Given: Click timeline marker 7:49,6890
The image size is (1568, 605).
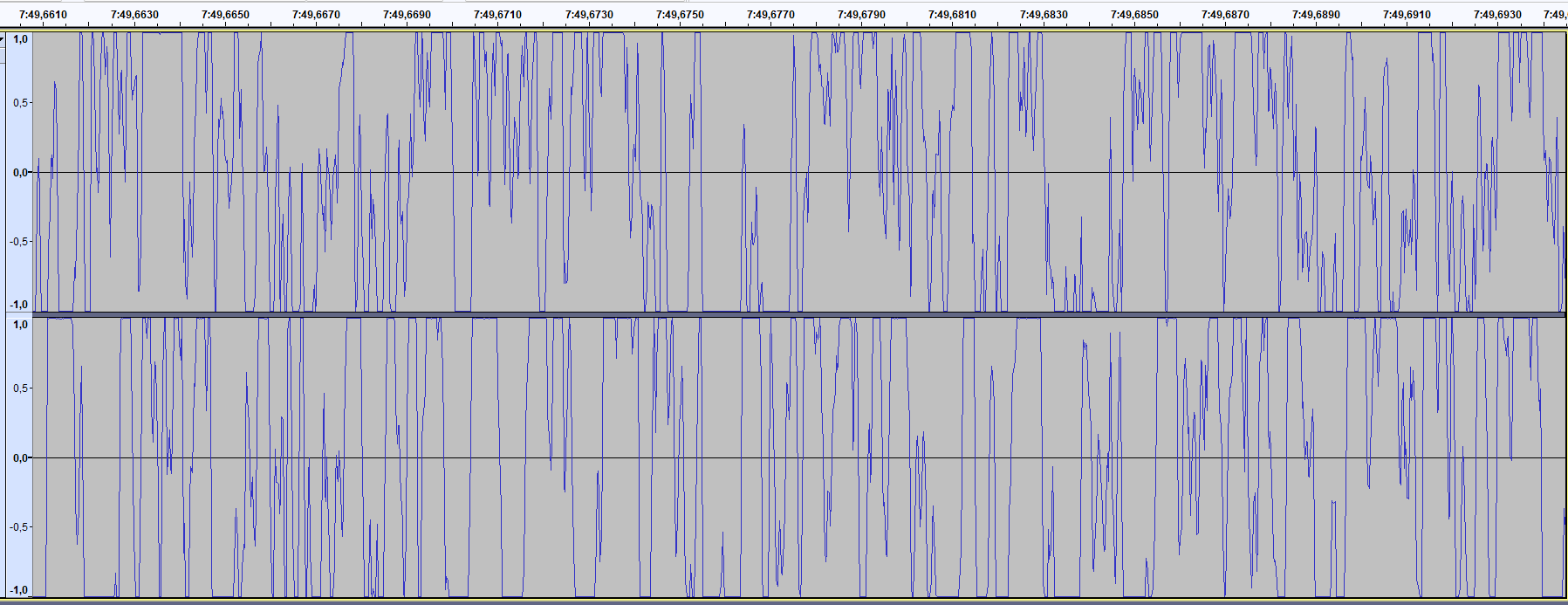Looking at the screenshot, I should [x=1316, y=15].
